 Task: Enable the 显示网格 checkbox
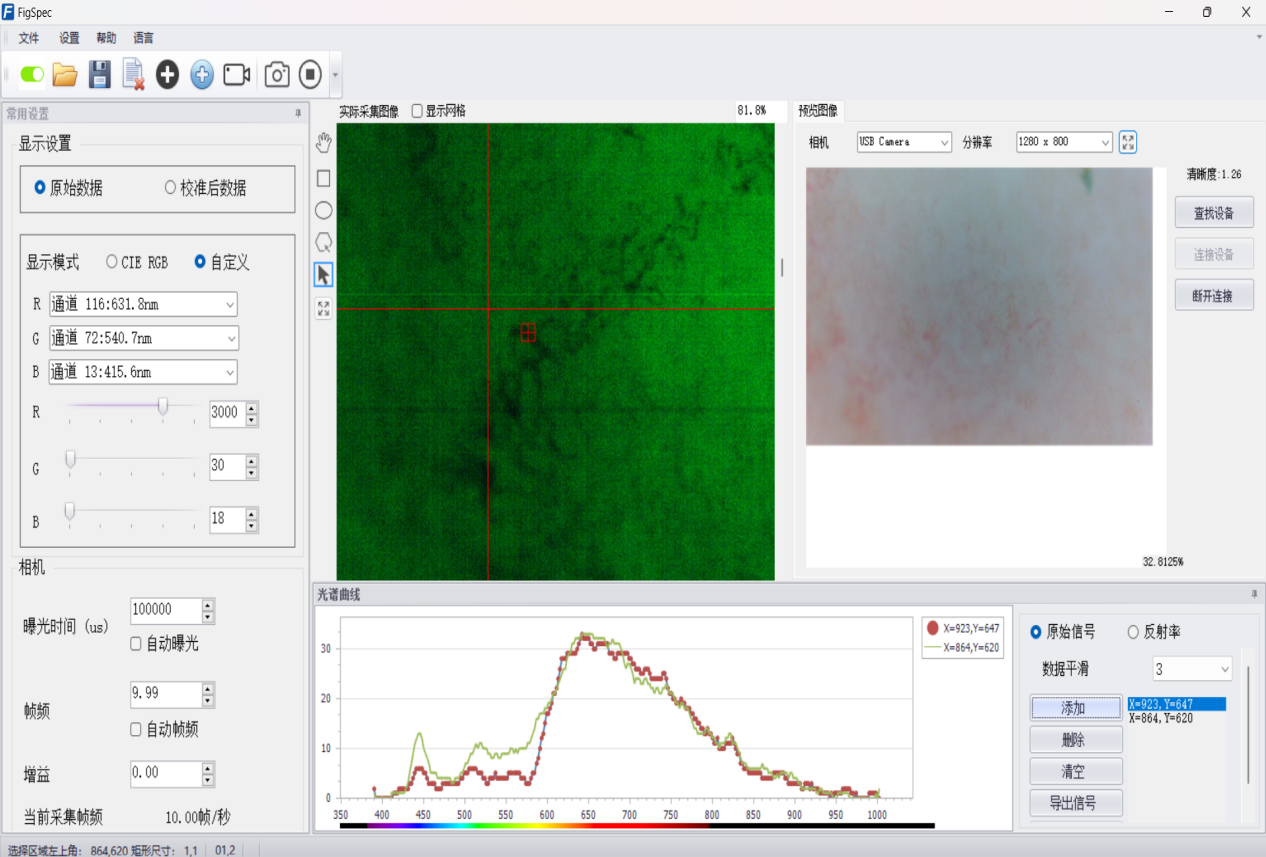point(418,111)
